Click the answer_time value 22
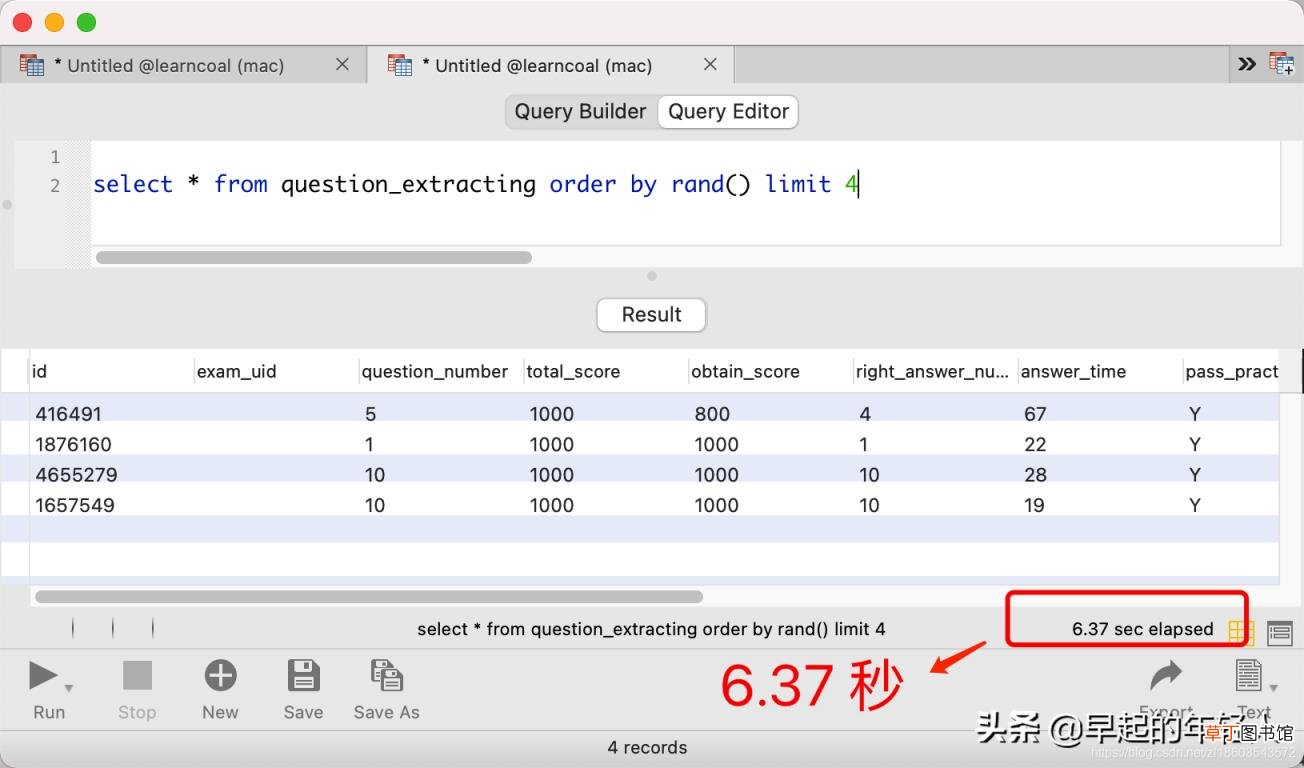The height and width of the screenshot is (768, 1304). (1035, 444)
